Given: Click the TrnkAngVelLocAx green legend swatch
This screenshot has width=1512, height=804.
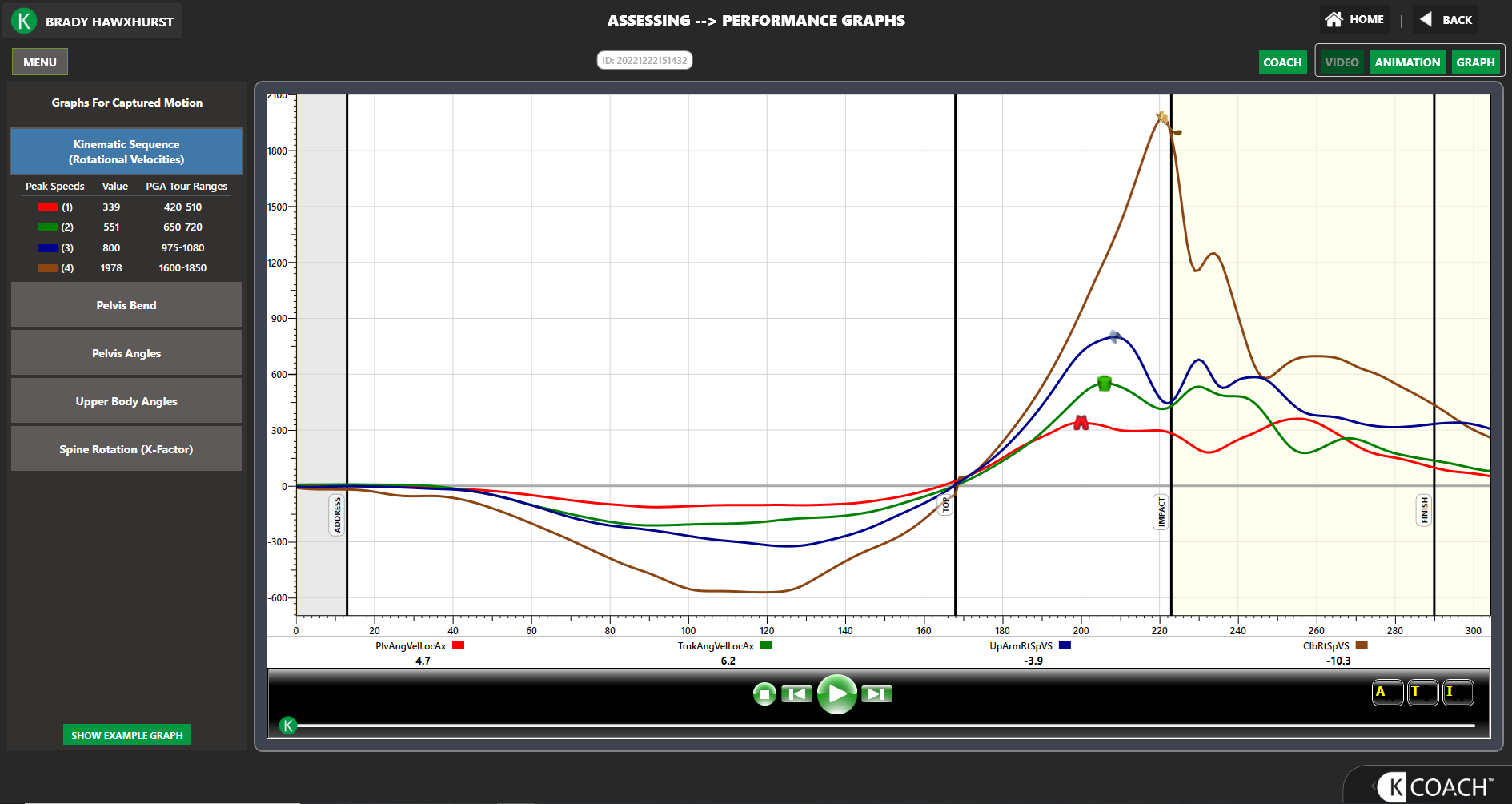Looking at the screenshot, I should [766, 645].
